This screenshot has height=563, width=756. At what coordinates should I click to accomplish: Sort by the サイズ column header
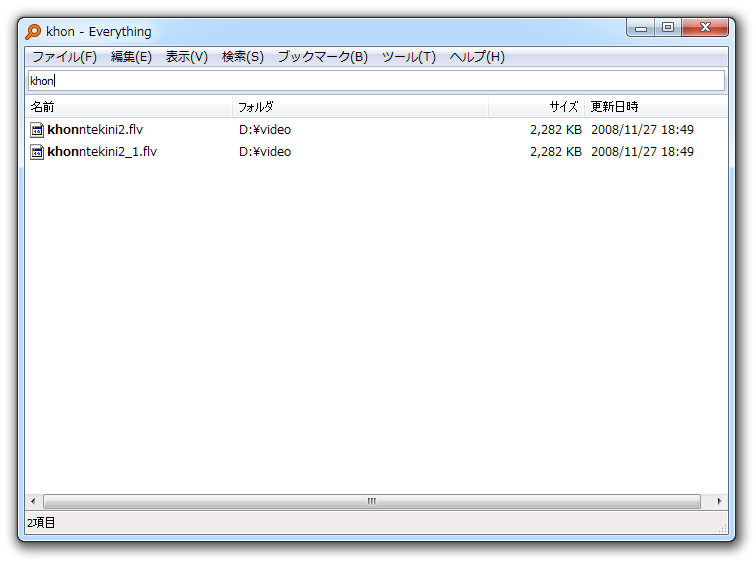pos(537,107)
